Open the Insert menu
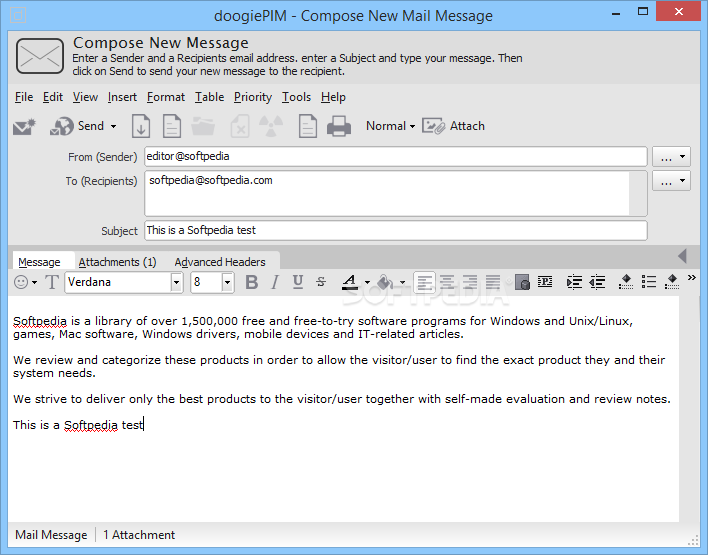 coord(122,97)
